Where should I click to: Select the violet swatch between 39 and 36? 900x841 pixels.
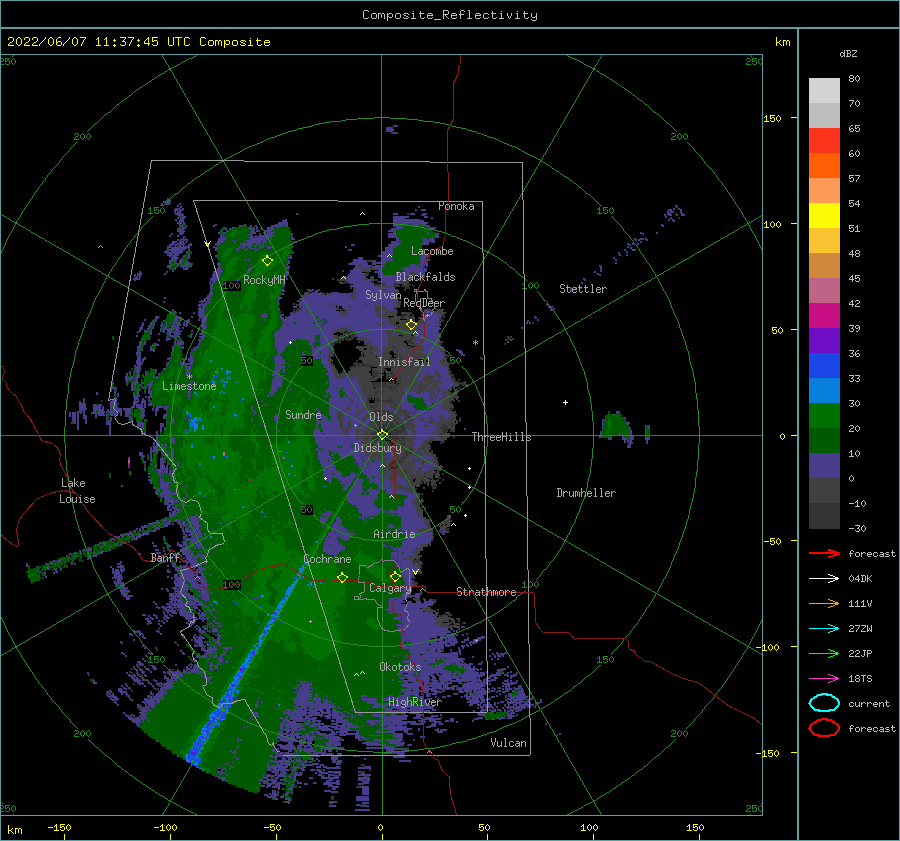click(x=824, y=340)
